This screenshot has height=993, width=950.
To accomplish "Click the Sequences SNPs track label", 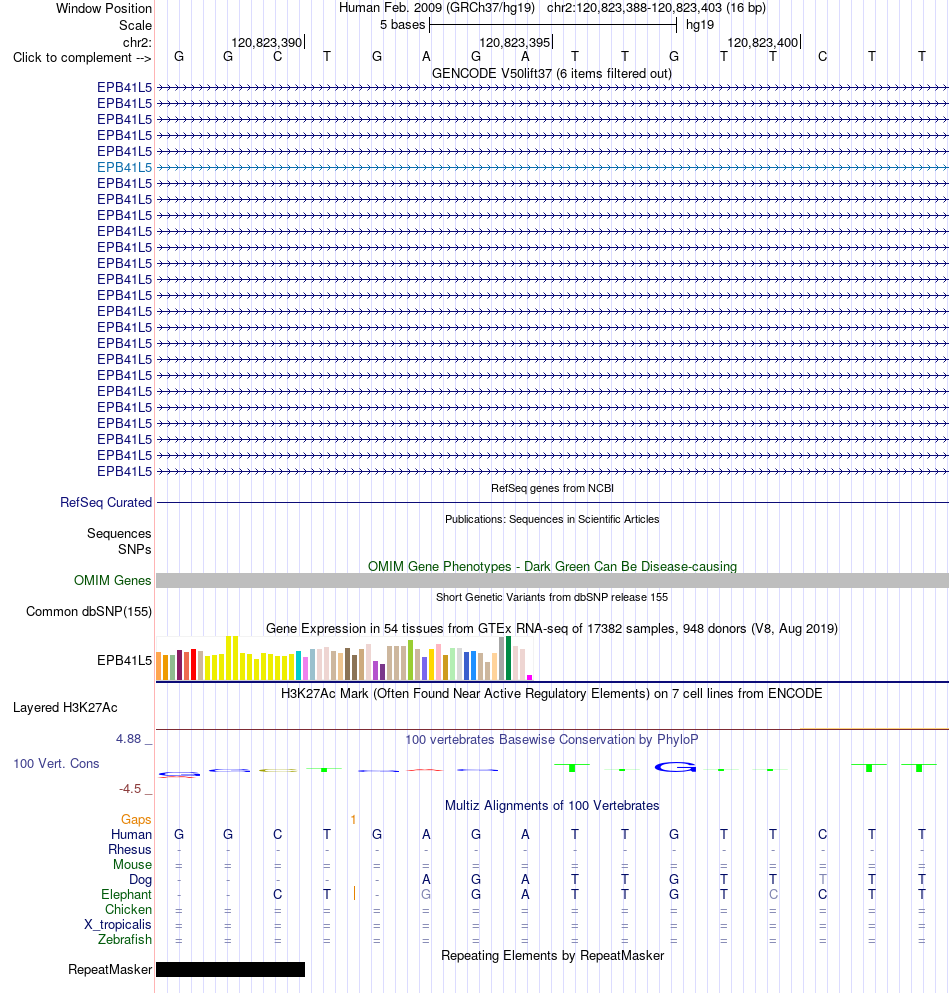I will [x=119, y=541].
